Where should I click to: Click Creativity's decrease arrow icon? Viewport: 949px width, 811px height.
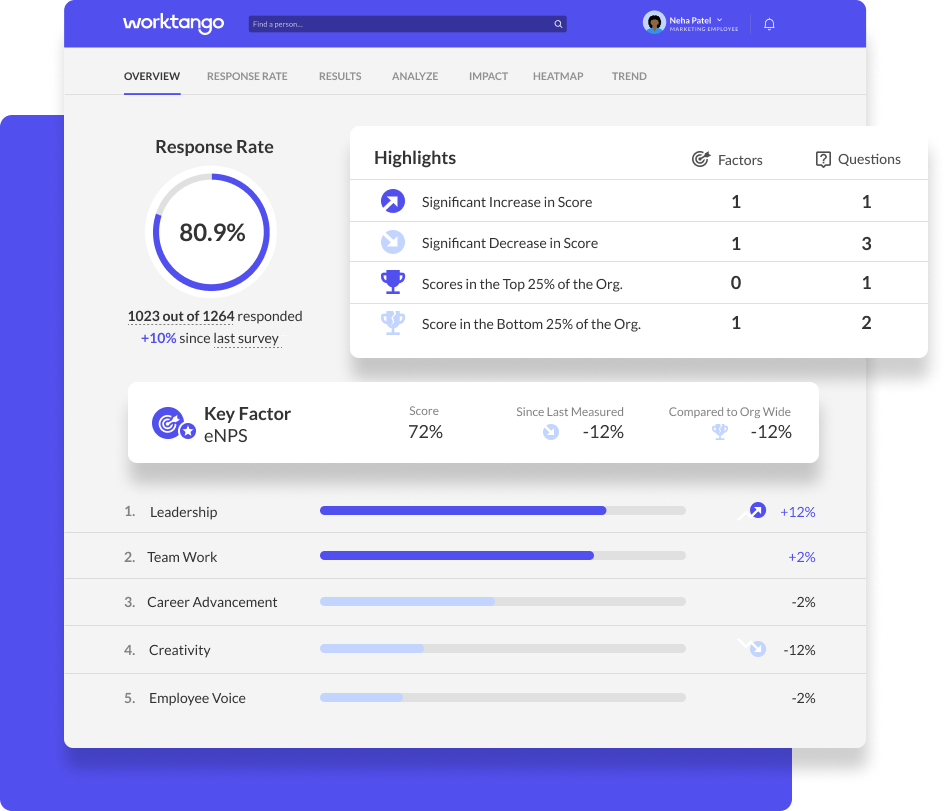[x=758, y=649]
